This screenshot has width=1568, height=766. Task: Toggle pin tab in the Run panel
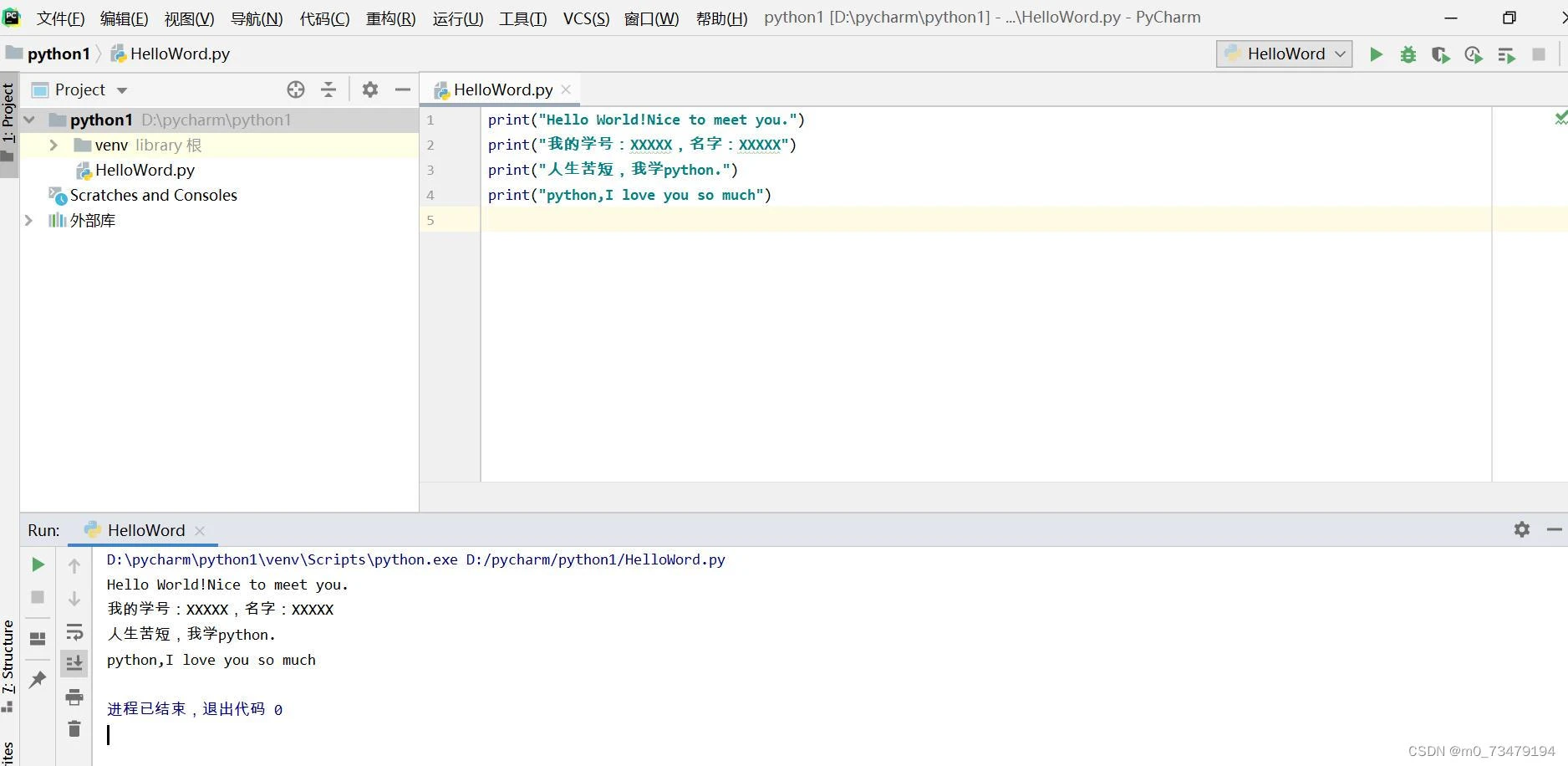point(38,680)
